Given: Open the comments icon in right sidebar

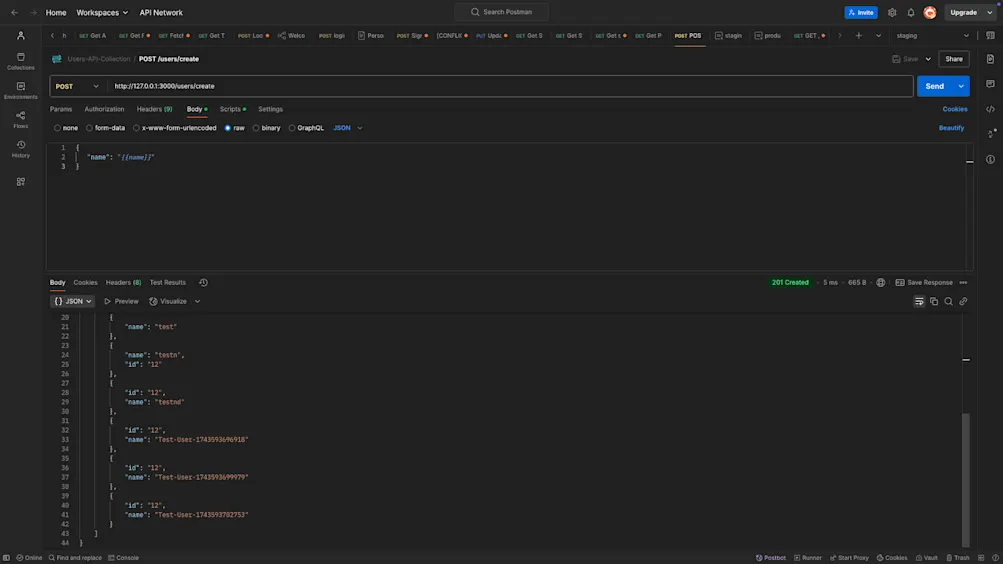Looking at the screenshot, I should (x=990, y=84).
